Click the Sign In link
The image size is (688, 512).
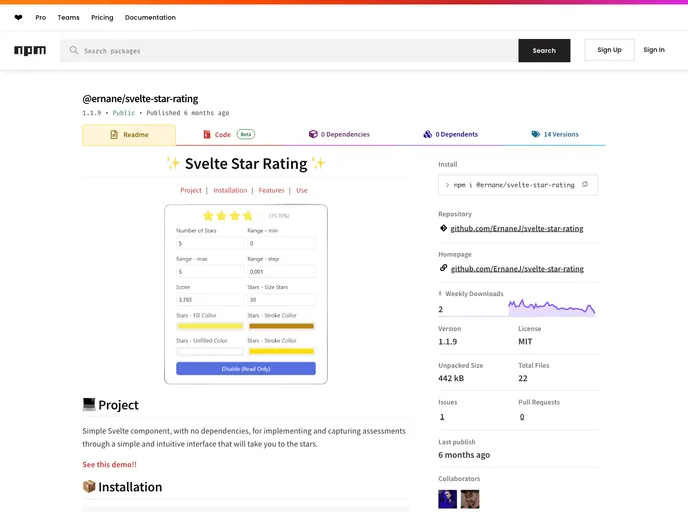(654, 50)
